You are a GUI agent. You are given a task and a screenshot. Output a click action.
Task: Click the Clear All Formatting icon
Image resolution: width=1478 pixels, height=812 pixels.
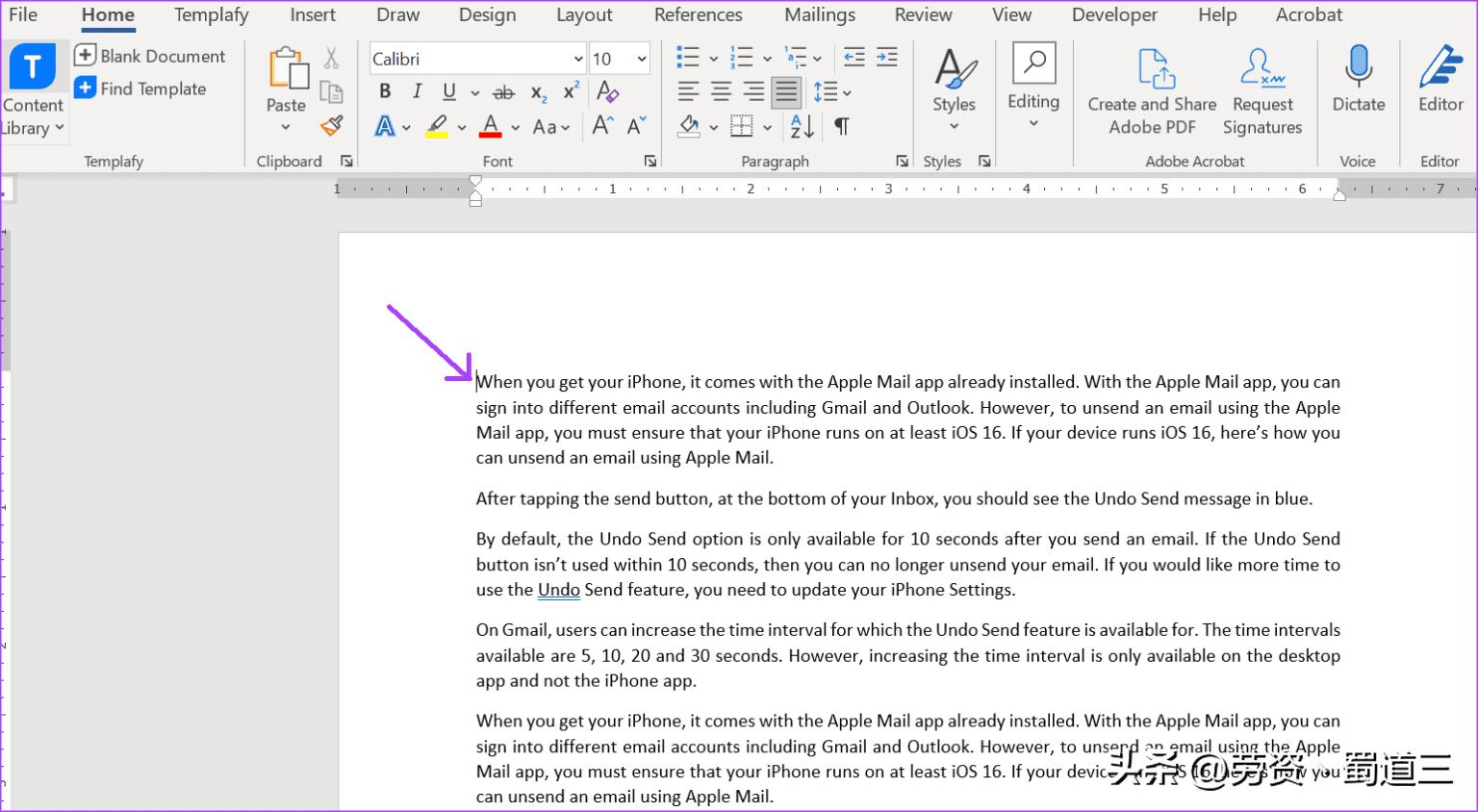point(606,91)
